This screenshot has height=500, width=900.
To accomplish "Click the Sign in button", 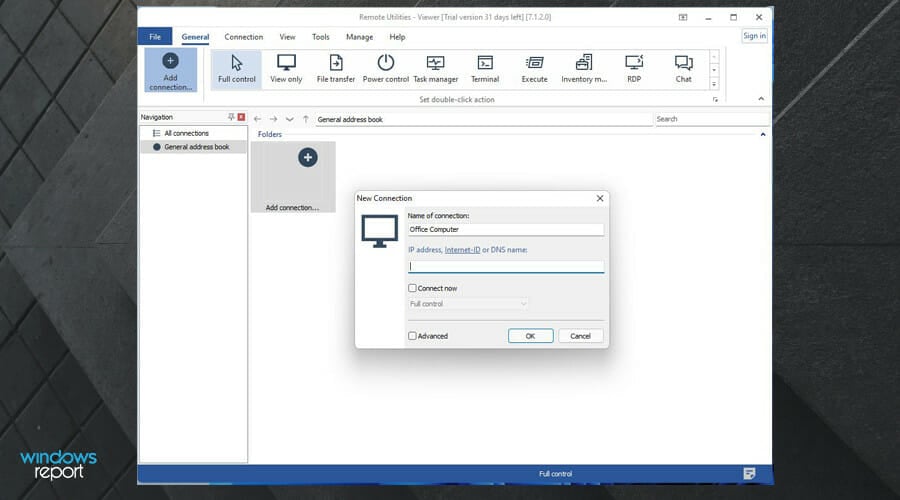I will pyautogui.click(x=754, y=36).
